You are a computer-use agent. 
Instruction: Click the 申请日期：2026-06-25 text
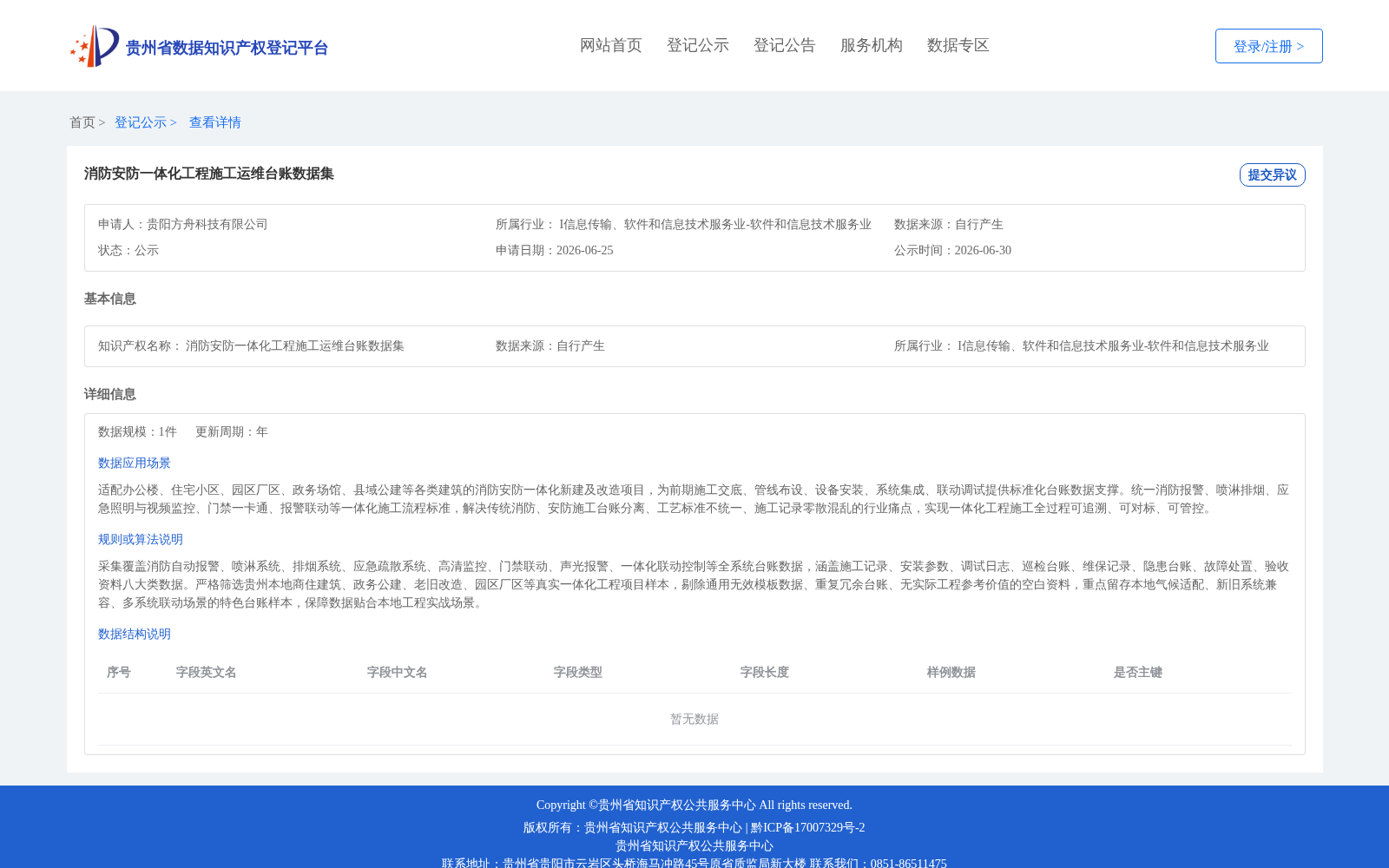coord(555,250)
